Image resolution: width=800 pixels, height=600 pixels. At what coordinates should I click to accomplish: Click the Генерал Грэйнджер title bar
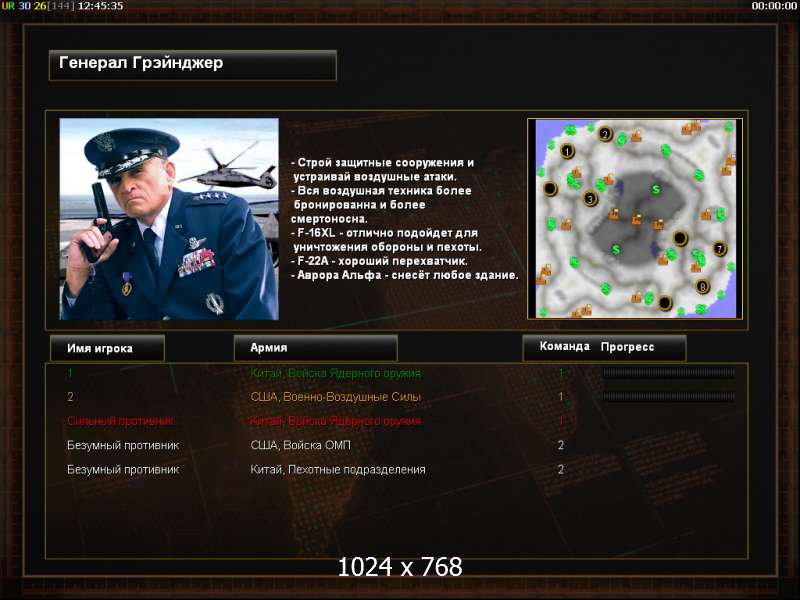(x=193, y=65)
